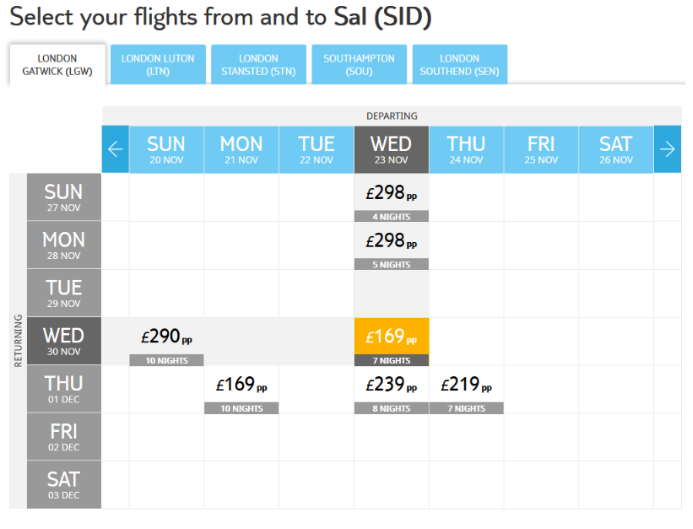Select the £298 5 nights fare
This screenshot has width=693, height=529.
coord(392,246)
